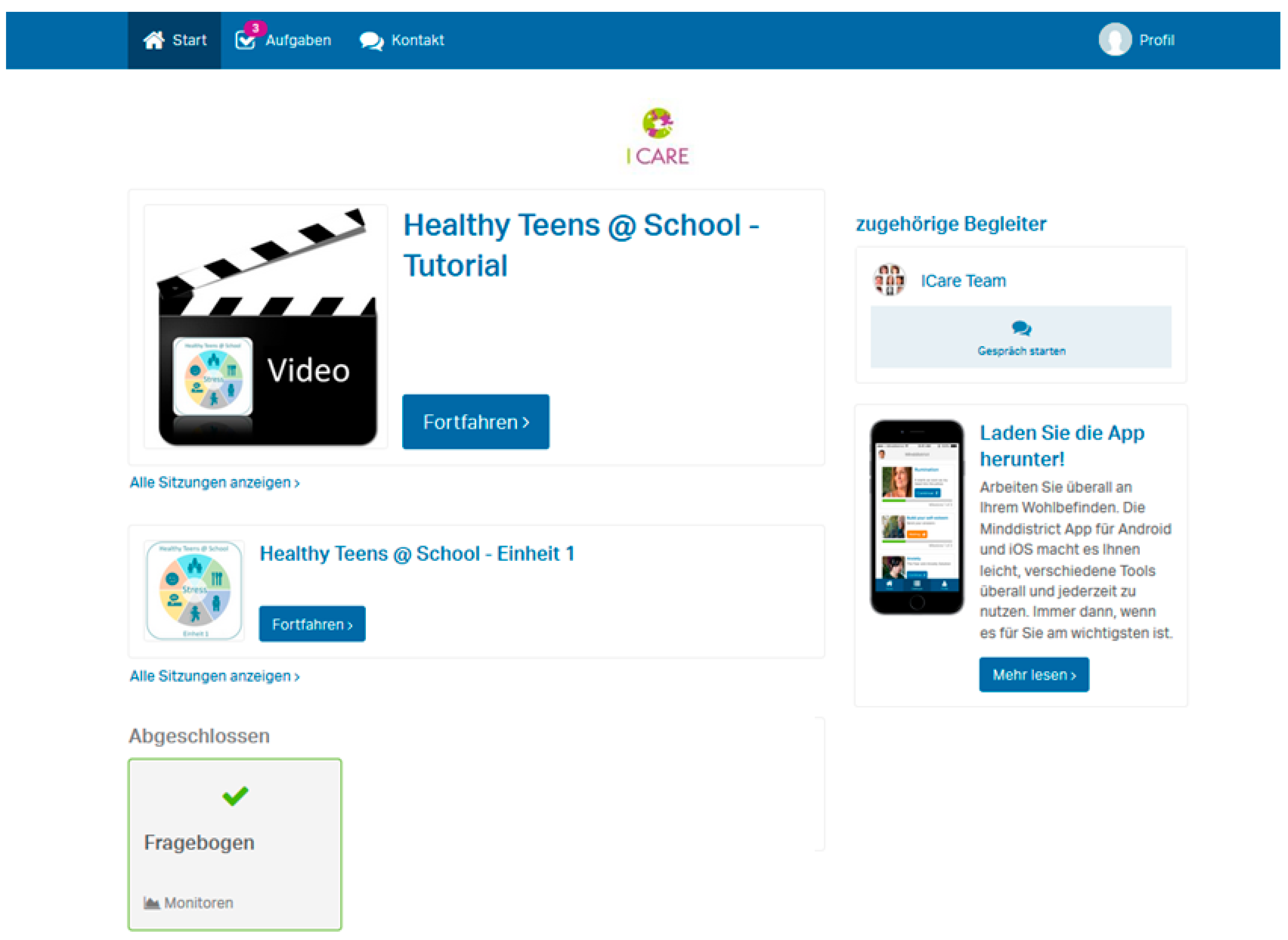Viewport: 1288px width, 940px height.
Task: Open the Healthy Teens Einheit 1 title link
Action: [417, 554]
